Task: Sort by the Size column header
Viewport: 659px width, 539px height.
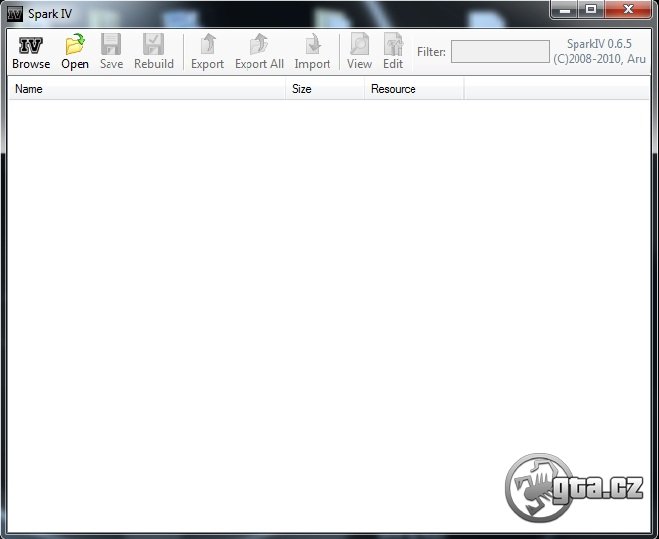Action: pyautogui.click(x=324, y=89)
